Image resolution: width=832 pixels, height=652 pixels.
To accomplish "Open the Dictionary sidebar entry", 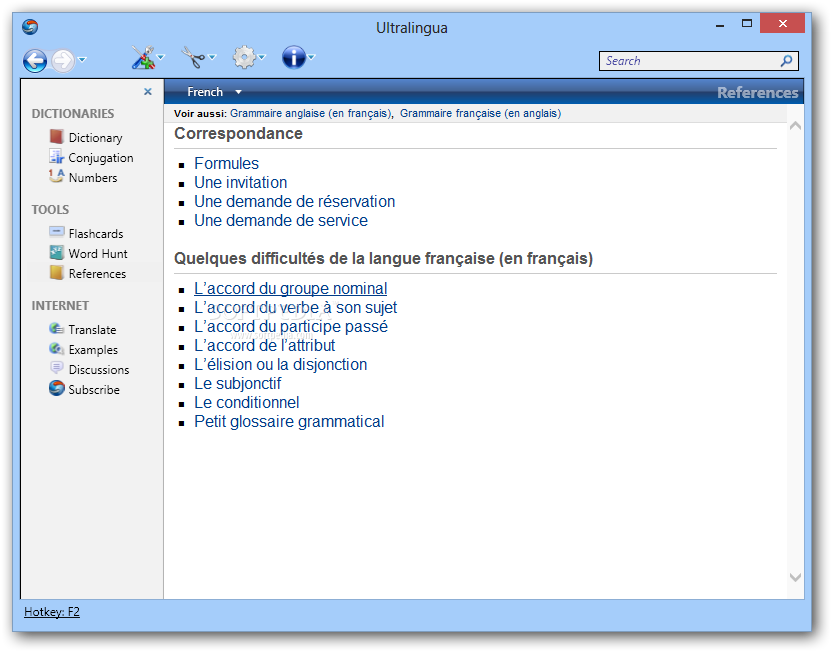I will click(96, 138).
